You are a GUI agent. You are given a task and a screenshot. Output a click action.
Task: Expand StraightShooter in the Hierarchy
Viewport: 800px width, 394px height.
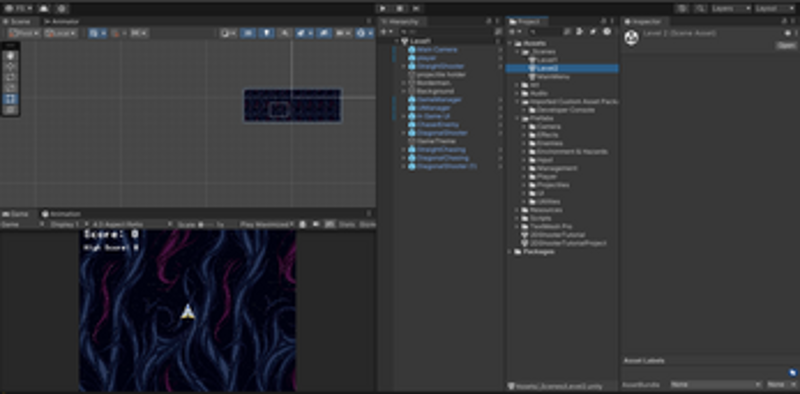pyautogui.click(x=403, y=66)
